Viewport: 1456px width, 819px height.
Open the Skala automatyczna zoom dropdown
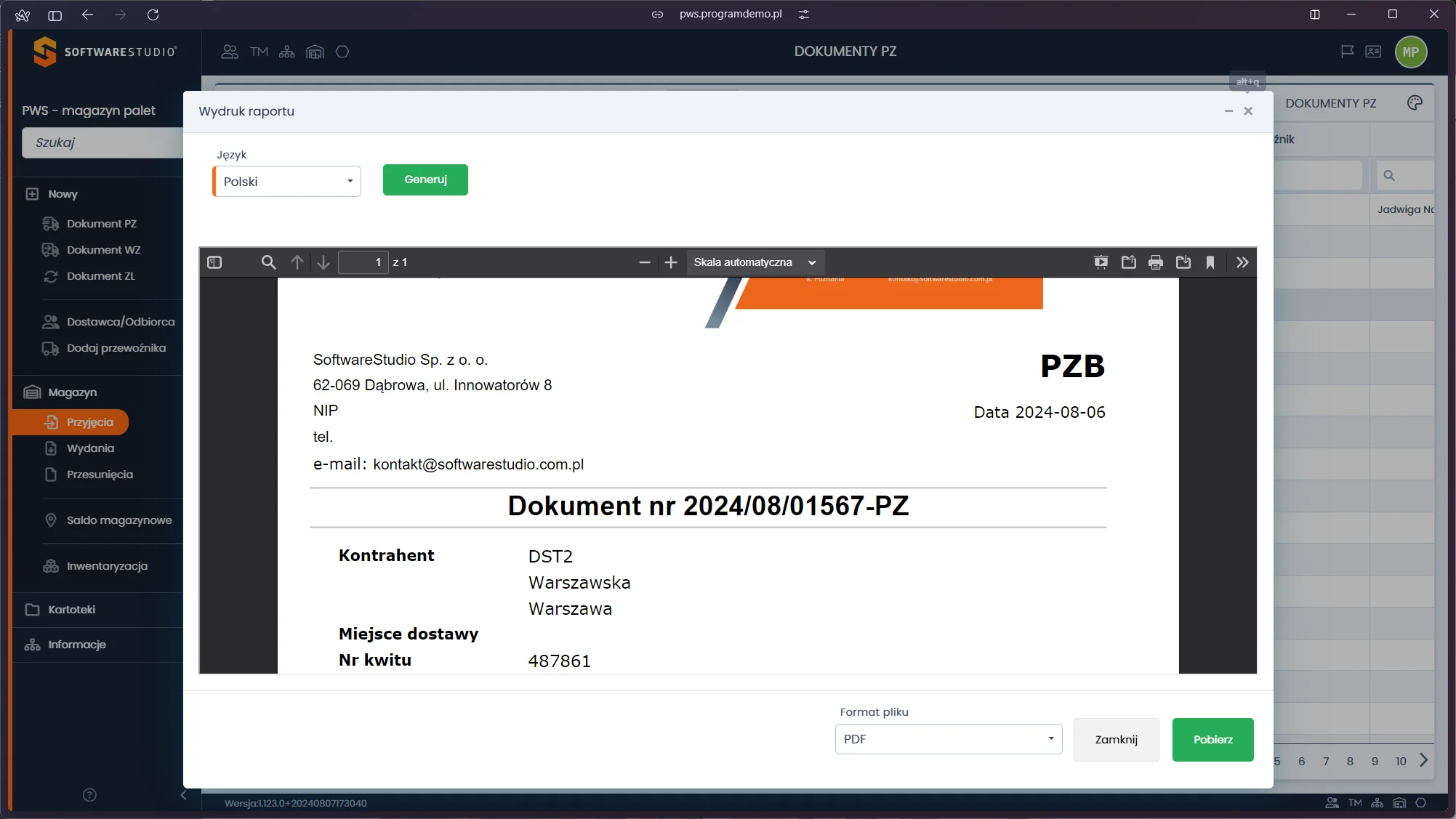[755, 262]
